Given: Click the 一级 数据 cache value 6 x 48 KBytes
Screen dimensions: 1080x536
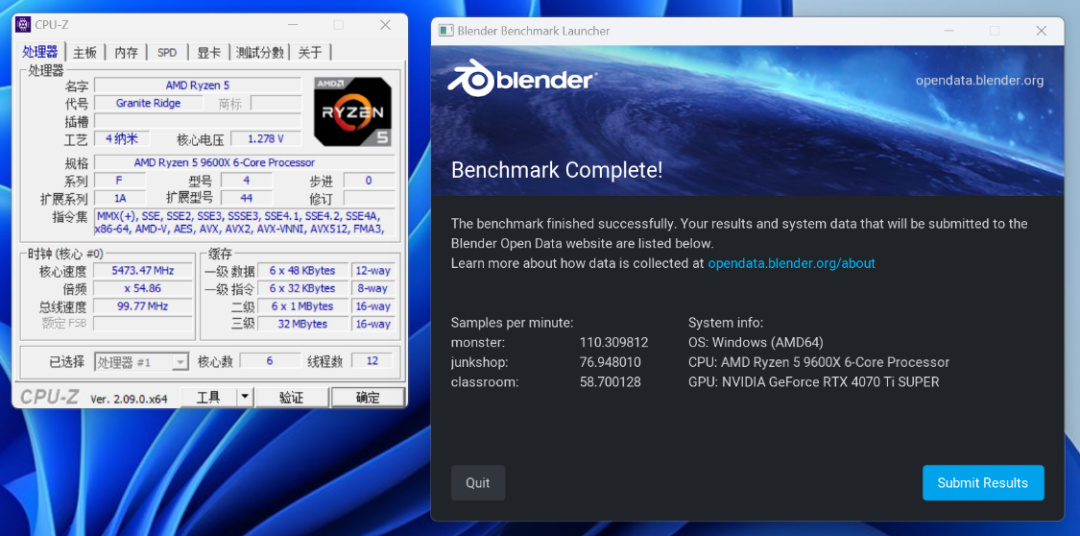Looking at the screenshot, I should tap(302, 270).
